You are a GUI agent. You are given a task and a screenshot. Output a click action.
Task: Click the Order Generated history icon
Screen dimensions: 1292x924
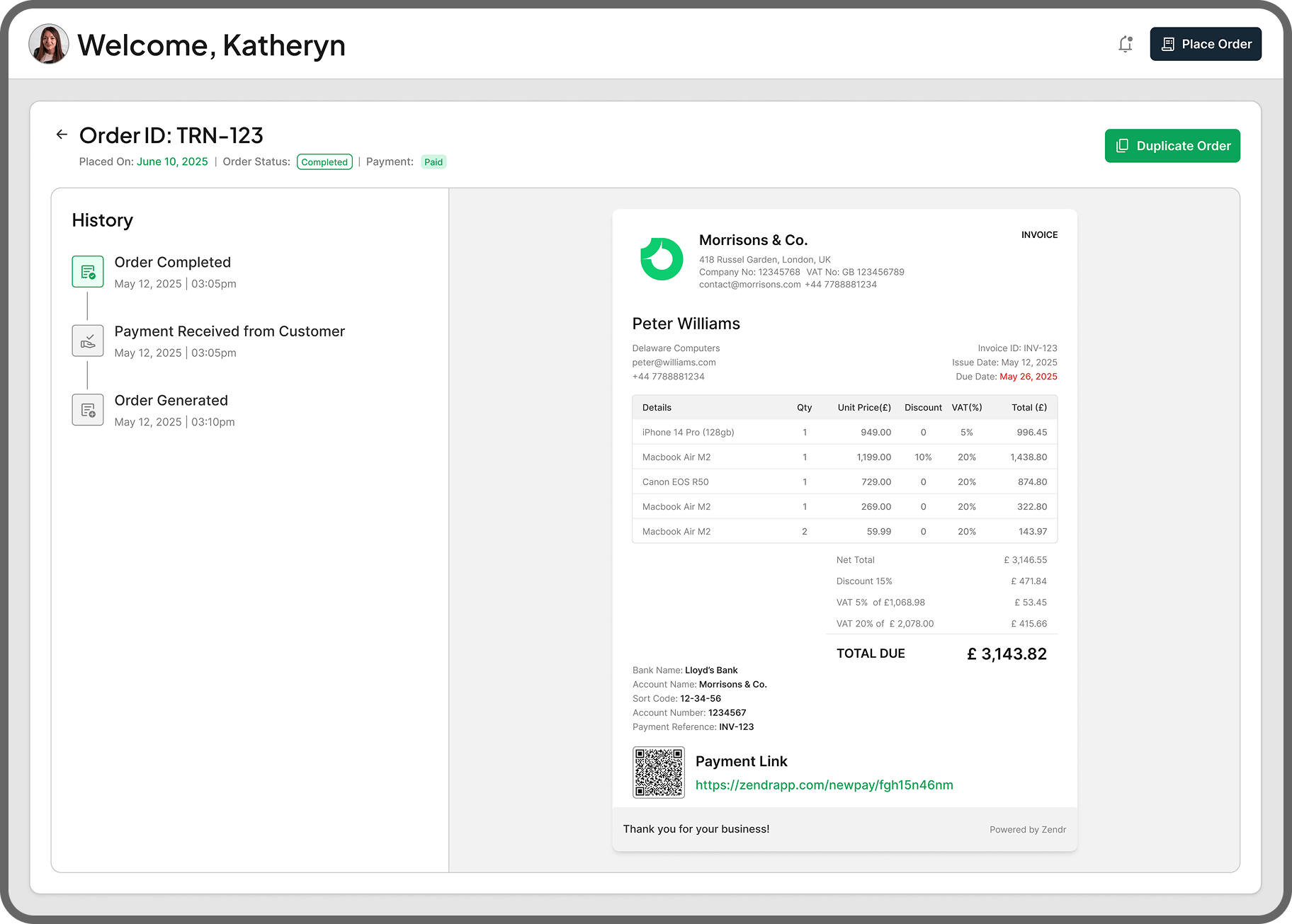click(87, 409)
